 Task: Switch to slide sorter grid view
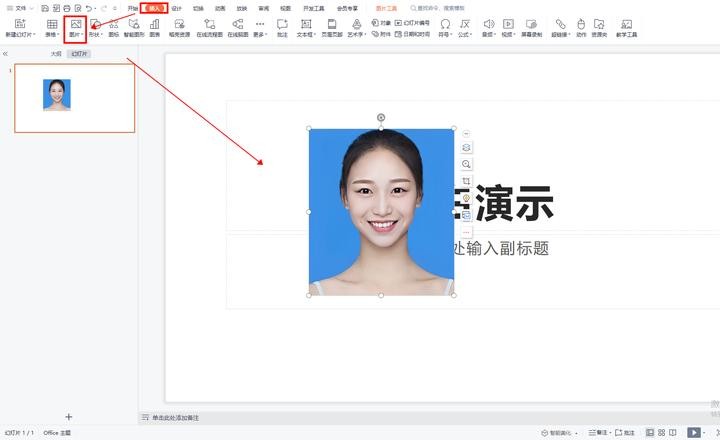661,433
